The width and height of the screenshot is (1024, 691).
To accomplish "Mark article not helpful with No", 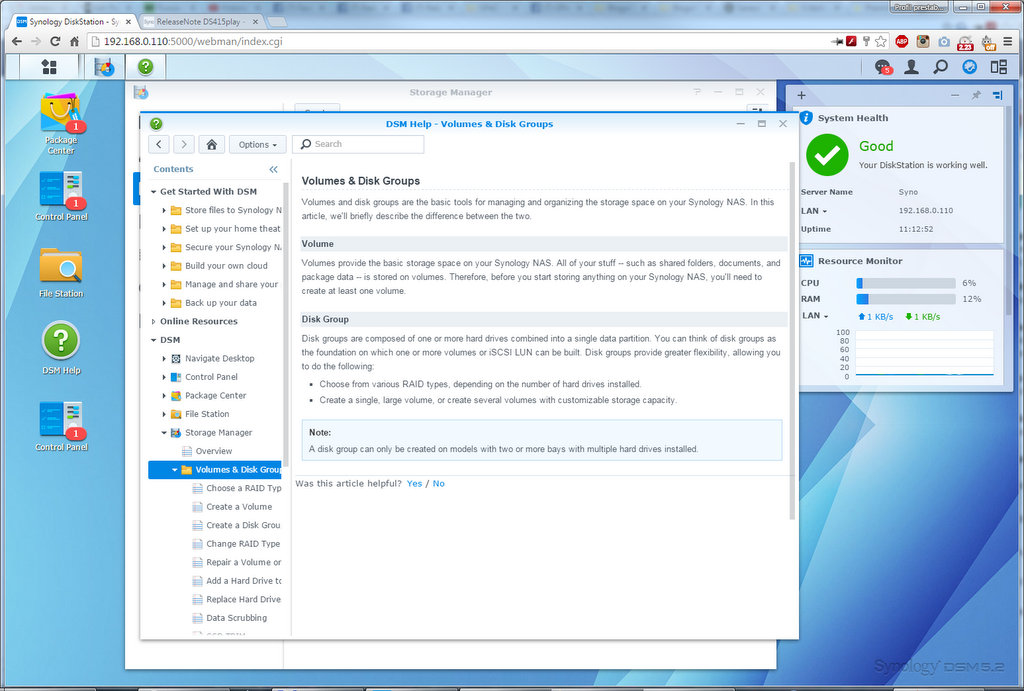I will [438, 483].
